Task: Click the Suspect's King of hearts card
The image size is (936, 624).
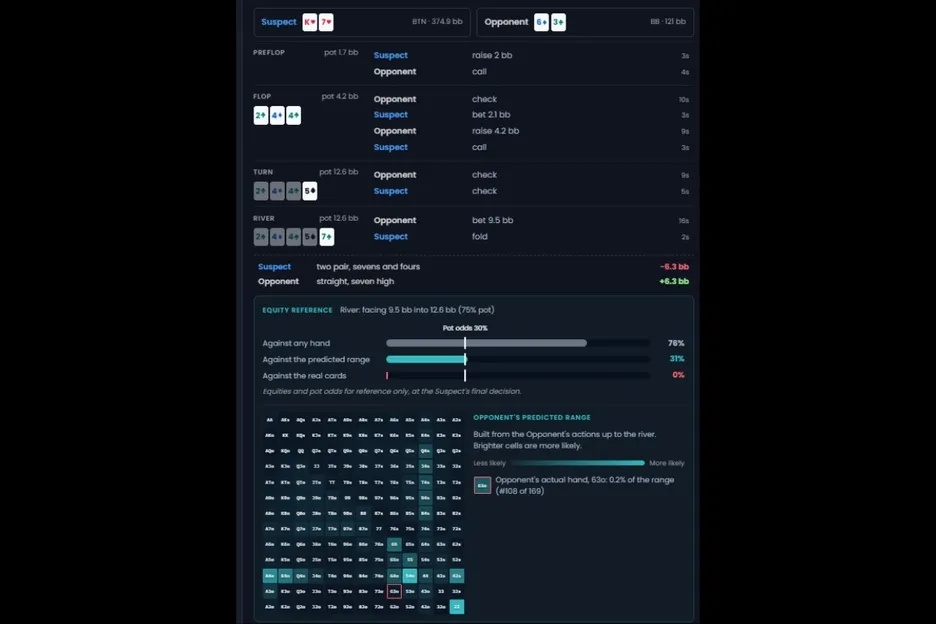Action: (310, 22)
